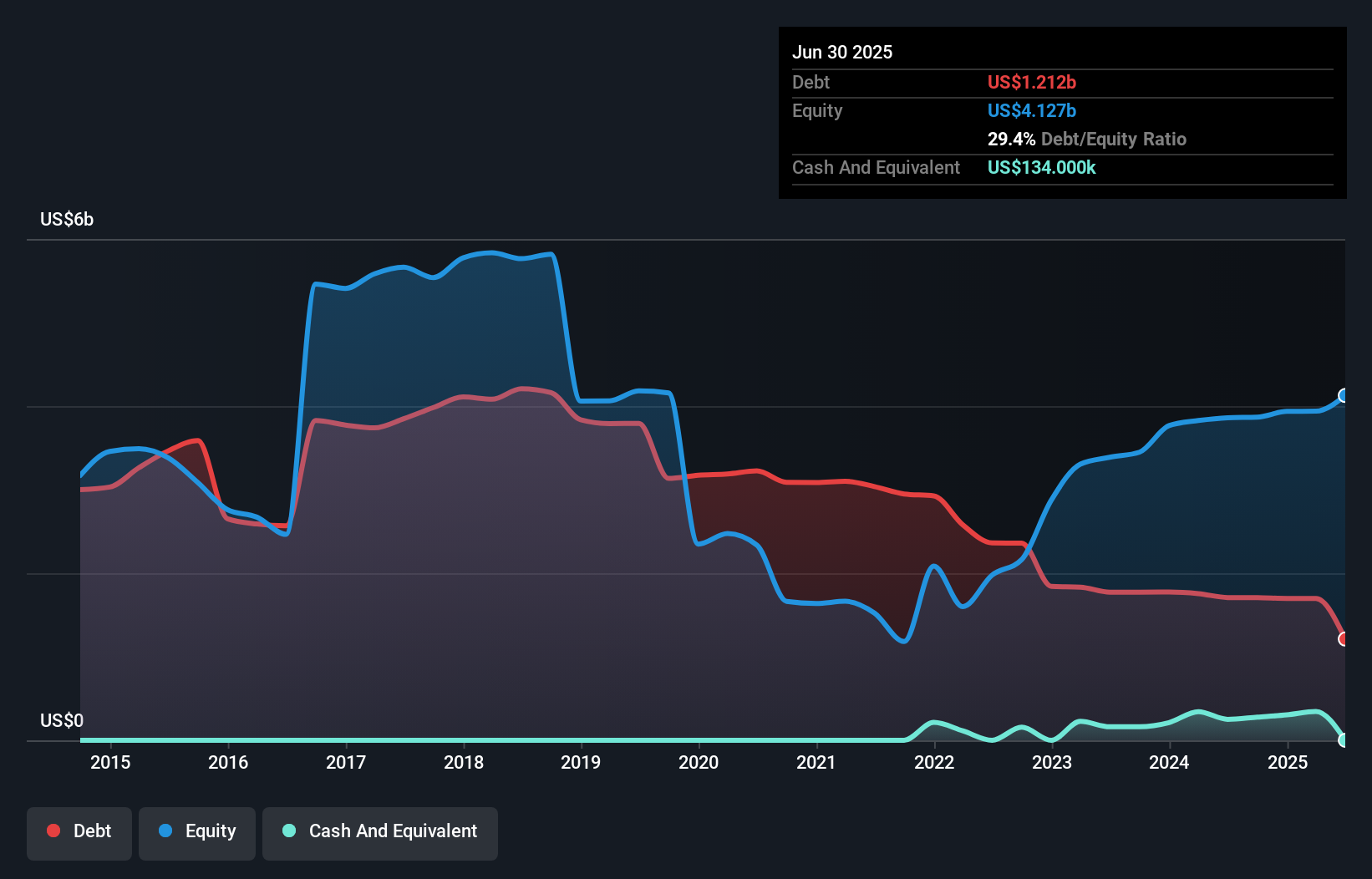
Task: Select the teal Cash endpoint marker on chart
Action: pos(1344,739)
